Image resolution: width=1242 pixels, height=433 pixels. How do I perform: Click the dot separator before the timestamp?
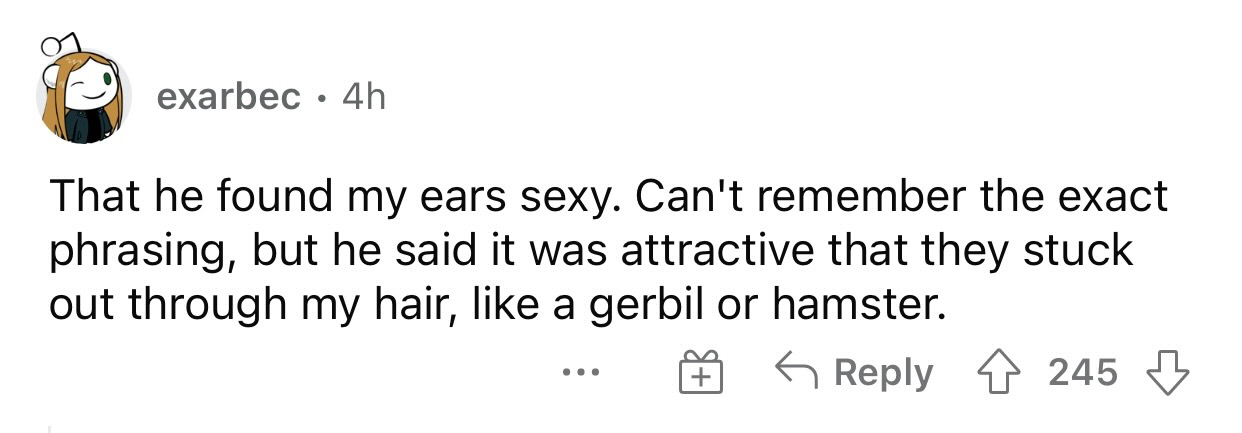[x=320, y=97]
